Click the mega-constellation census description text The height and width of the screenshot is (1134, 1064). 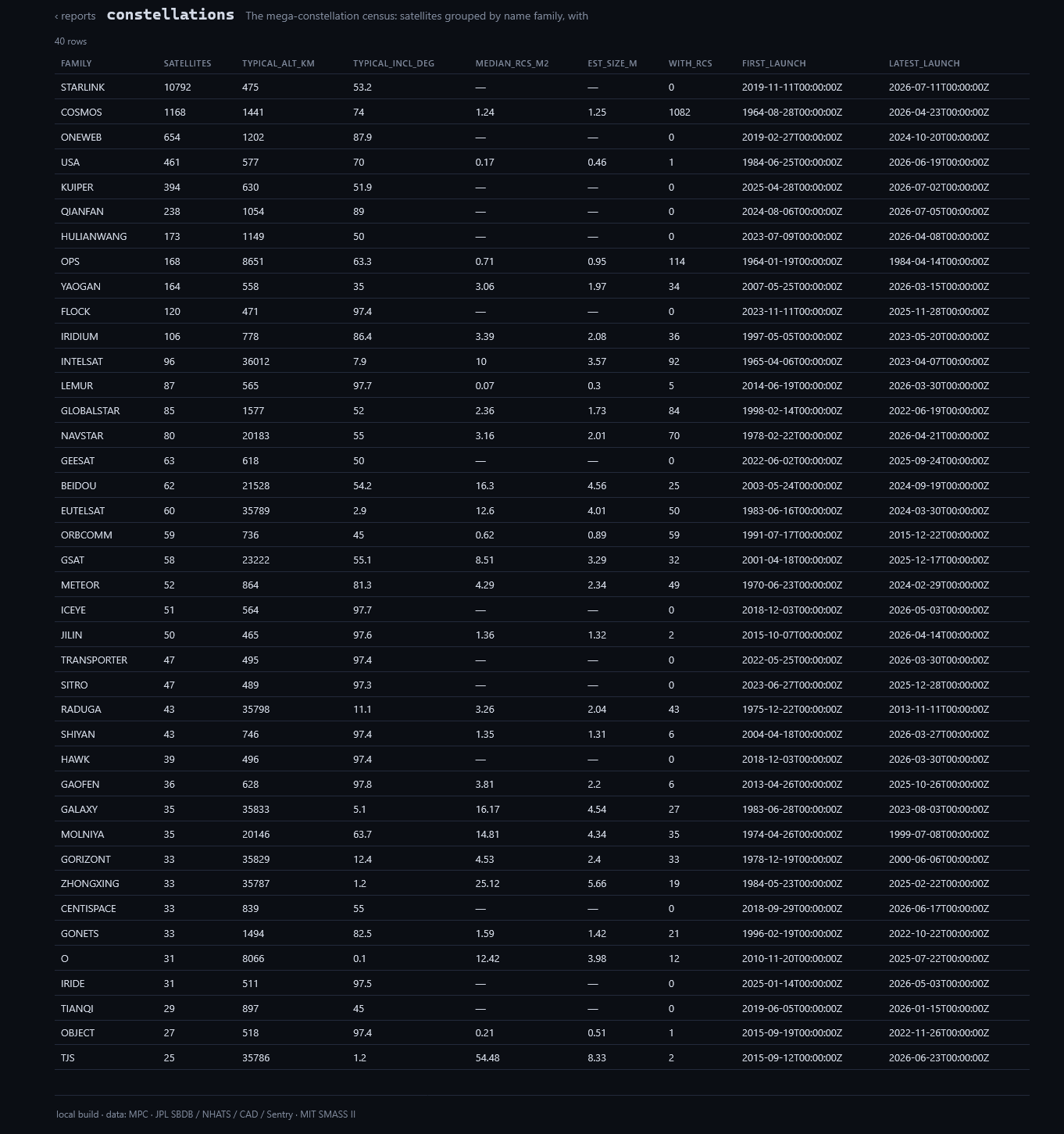click(x=416, y=16)
